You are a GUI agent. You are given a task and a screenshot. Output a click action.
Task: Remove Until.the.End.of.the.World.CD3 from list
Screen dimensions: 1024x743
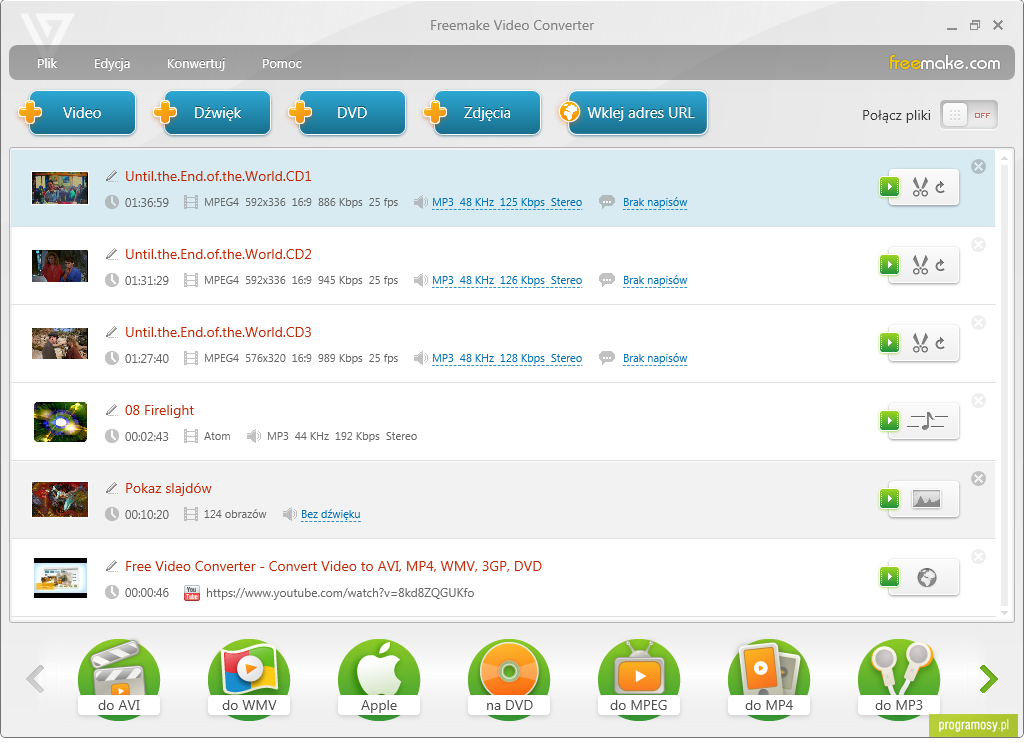point(978,323)
